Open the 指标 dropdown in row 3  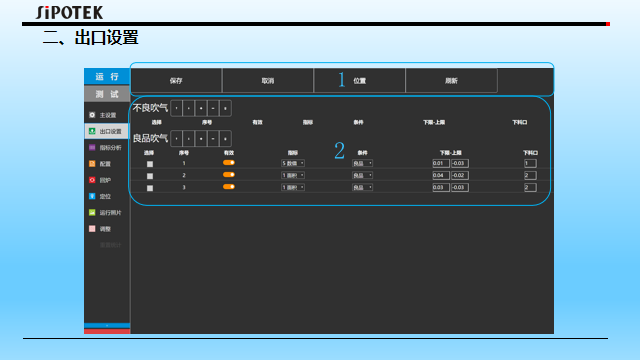tap(293, 187)
